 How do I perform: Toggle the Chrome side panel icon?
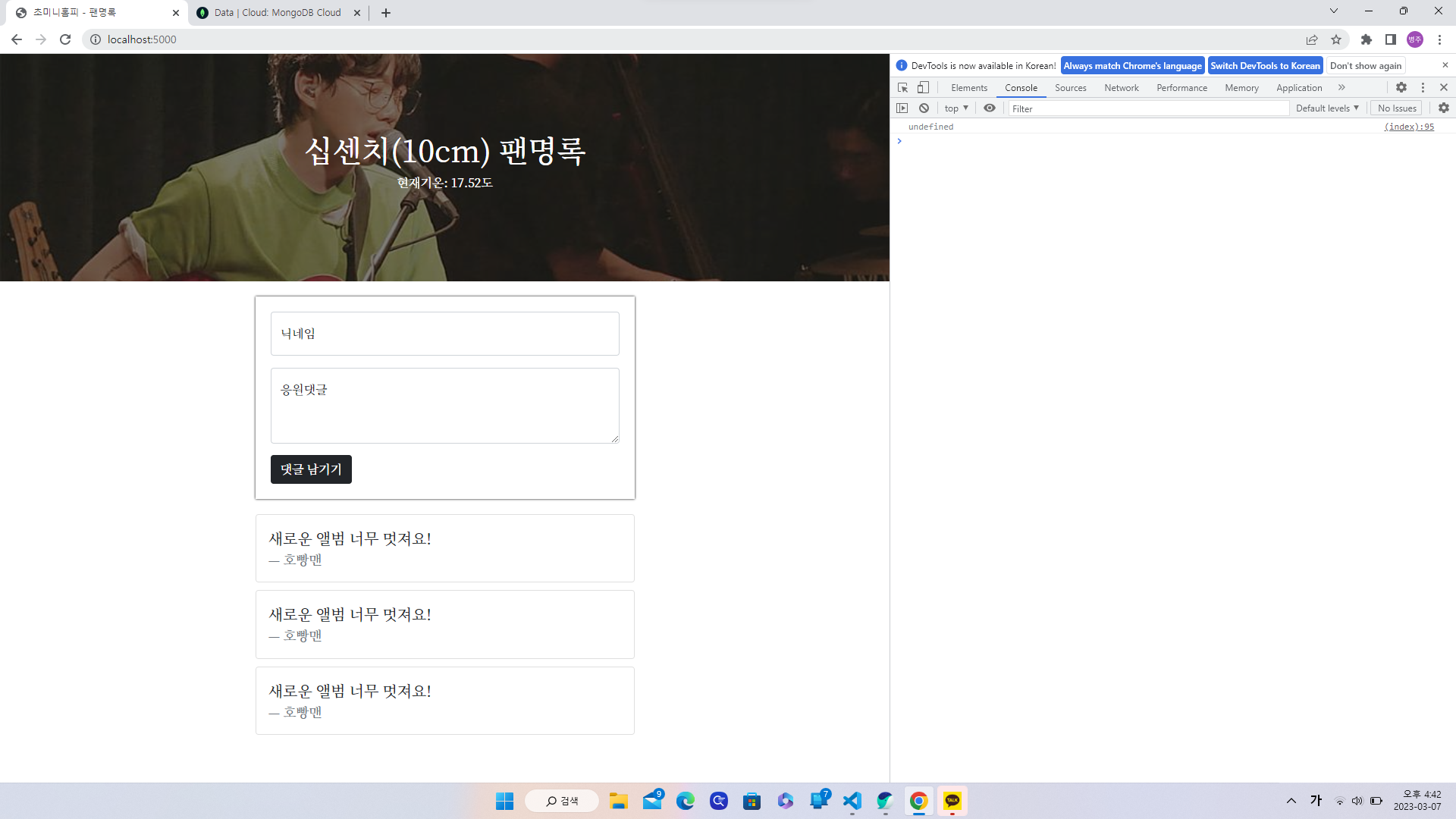(1391, 39)
